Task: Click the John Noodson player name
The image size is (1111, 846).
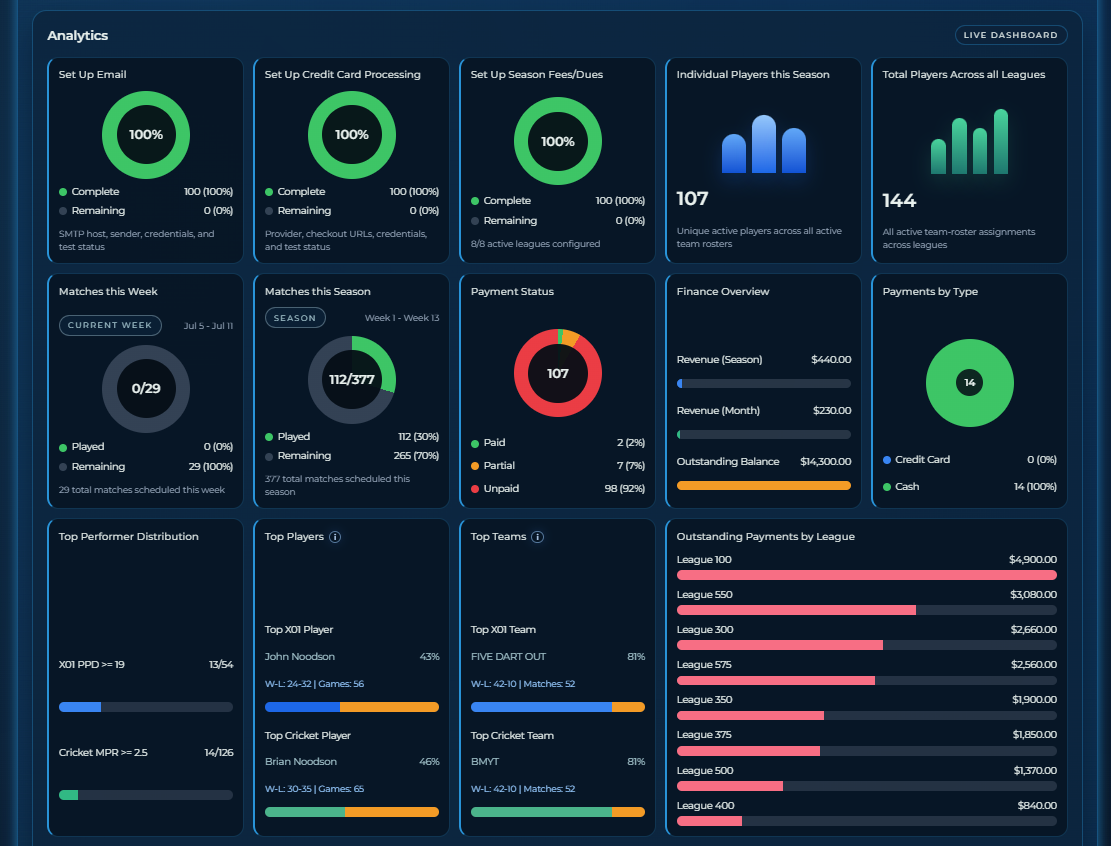Action: tap(300, 657)
